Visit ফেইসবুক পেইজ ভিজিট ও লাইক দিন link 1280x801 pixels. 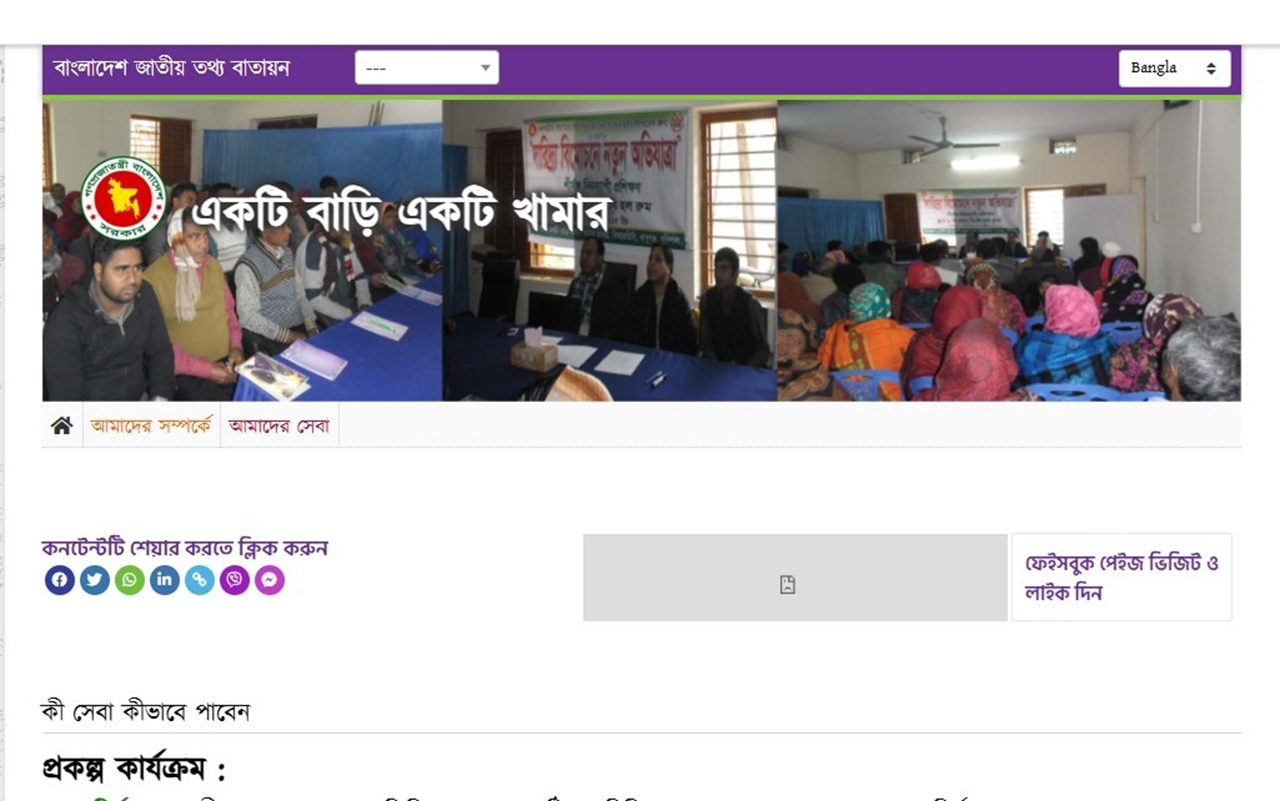pyautogui.click(x=1122, y=577)
